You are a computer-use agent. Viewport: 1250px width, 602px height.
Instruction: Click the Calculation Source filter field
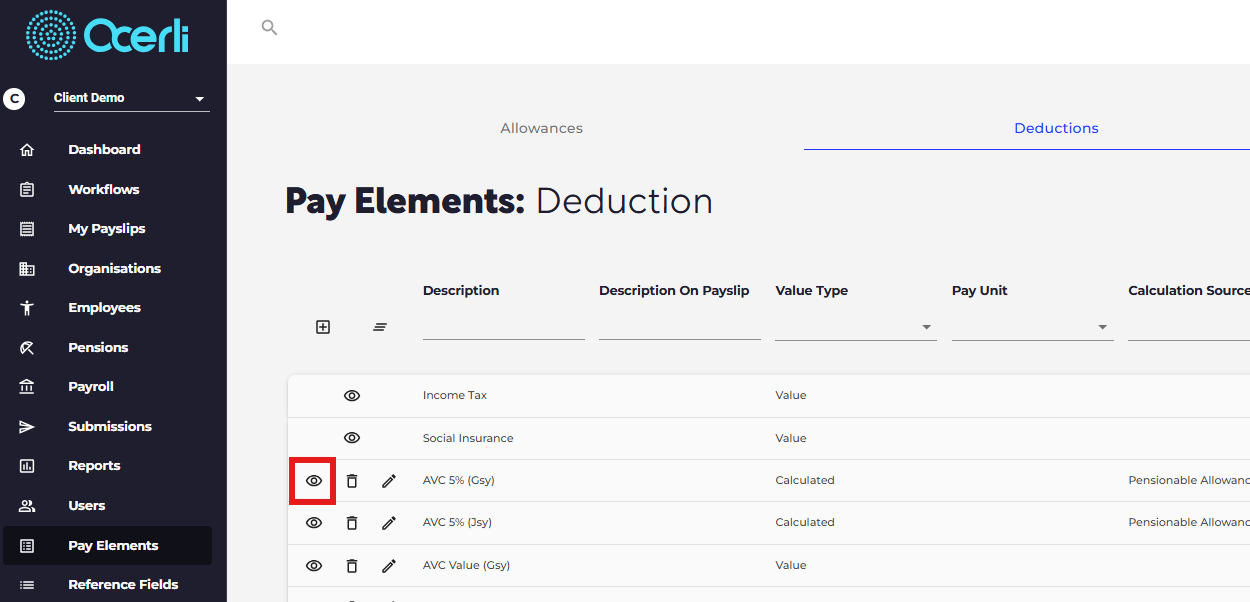pyautogui.click(x=1189, y=327)
